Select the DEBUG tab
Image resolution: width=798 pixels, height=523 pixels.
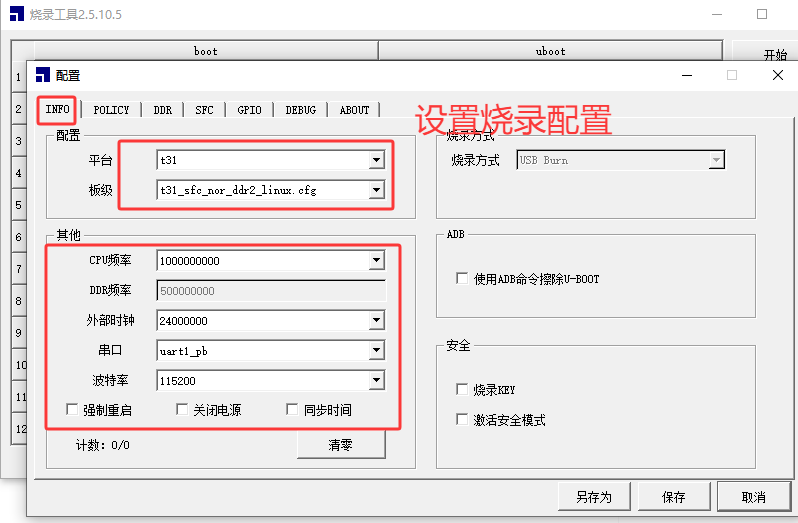pyautogui.click(x=300, y=110)
